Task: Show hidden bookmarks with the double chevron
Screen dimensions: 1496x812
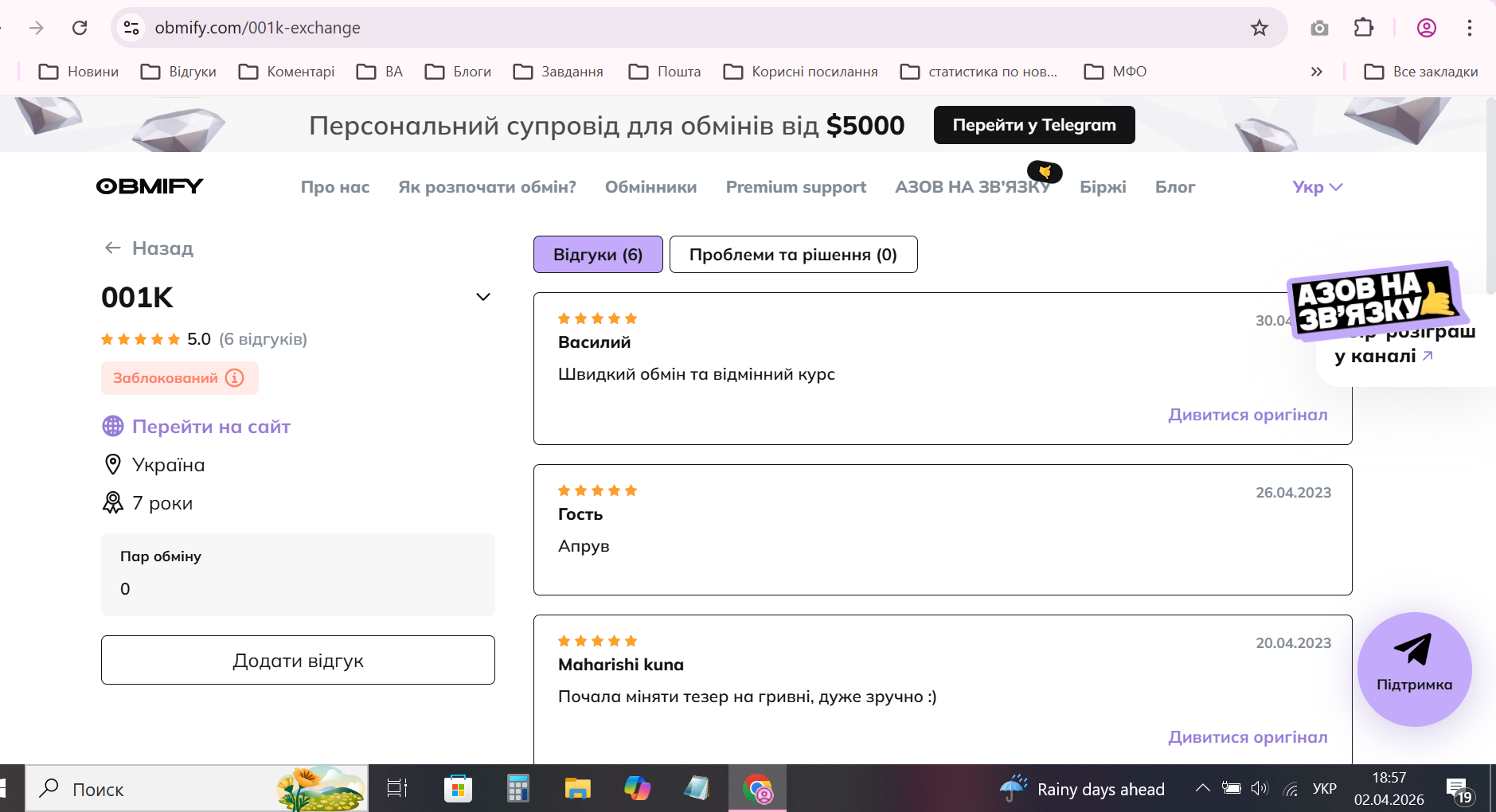Action: (1316, 72)
